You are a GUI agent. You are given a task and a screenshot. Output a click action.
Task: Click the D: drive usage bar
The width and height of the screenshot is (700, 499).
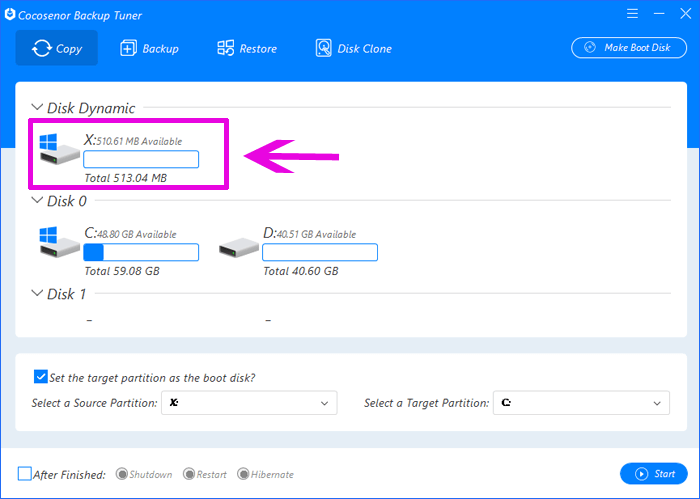coord(320,252)
